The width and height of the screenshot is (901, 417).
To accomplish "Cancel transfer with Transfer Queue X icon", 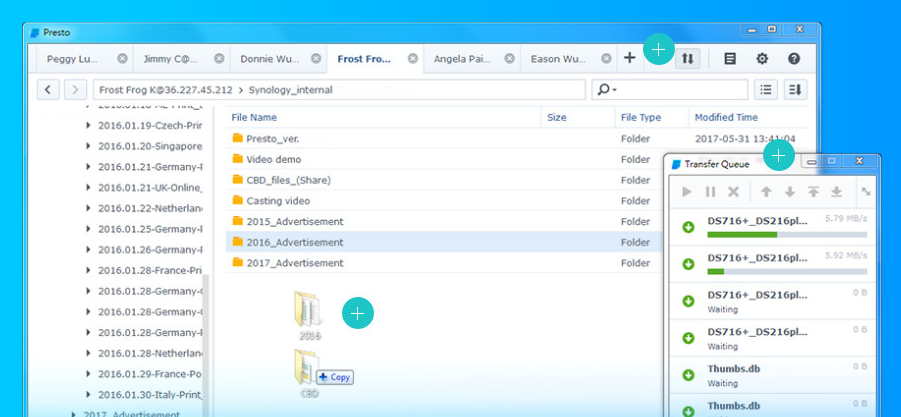I will pyautogui.click(x=733, y=192).
